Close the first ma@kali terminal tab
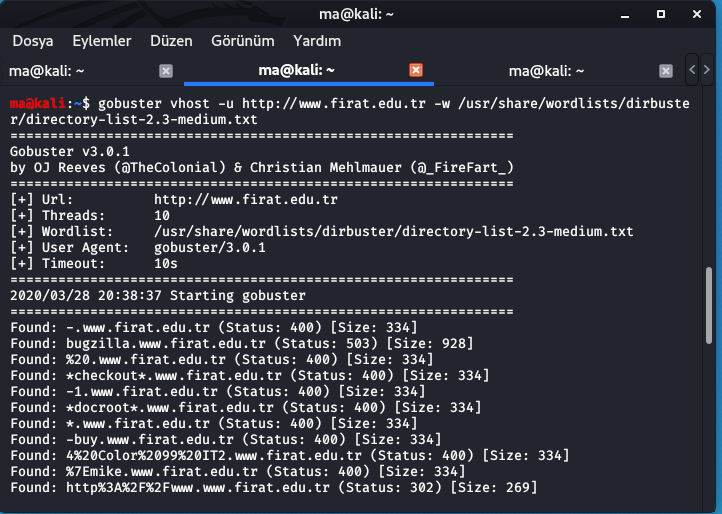The image size is (722, 514). 166,71
